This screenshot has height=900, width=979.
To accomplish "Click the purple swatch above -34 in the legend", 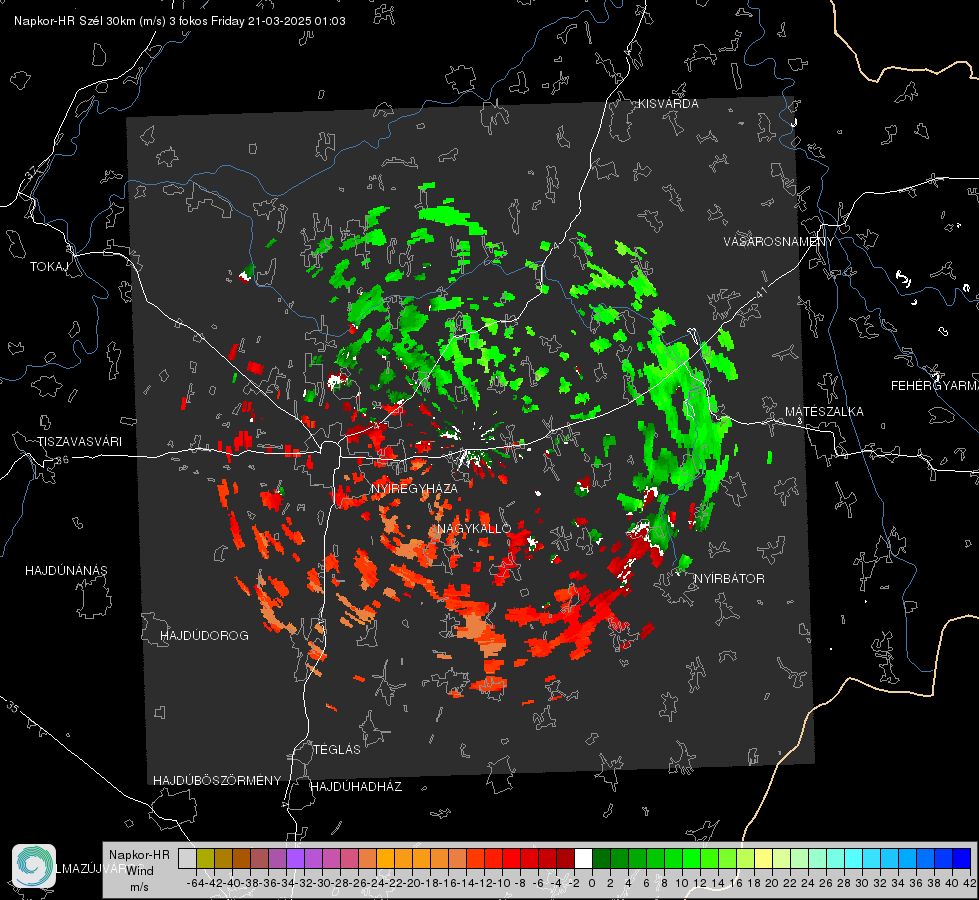I will pyautogui.click(x=295, y=858).
